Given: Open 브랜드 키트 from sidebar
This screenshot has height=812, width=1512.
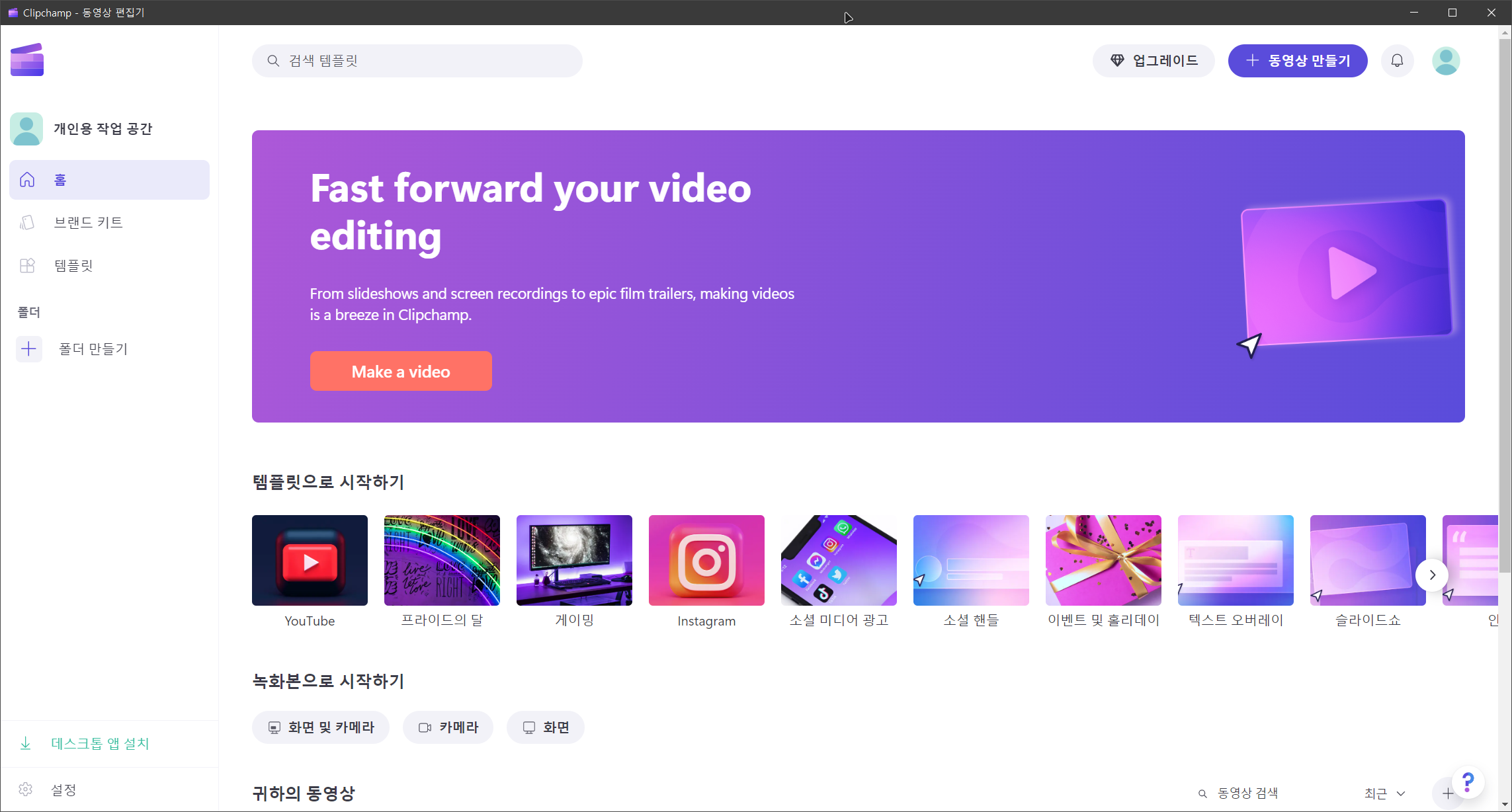Looking at the screenshot, I should pyautogui.click(x=88, y=223).
